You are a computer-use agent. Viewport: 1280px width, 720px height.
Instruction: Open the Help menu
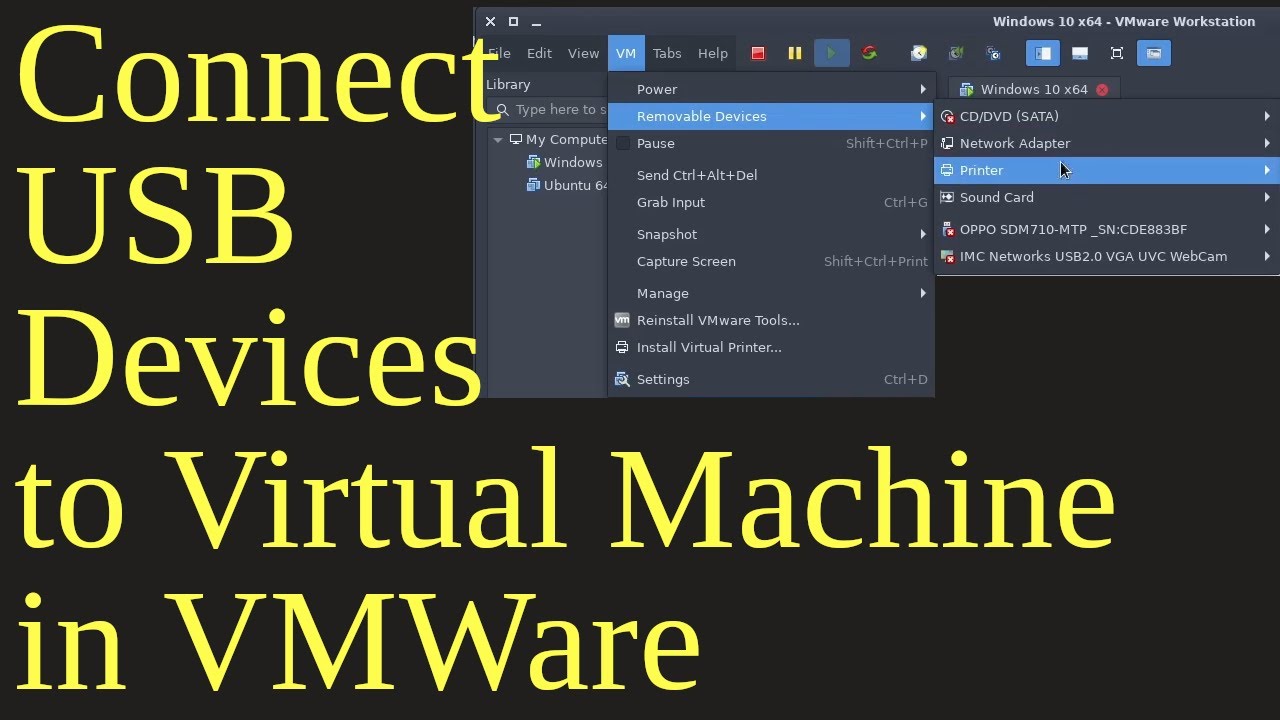[x=713, y=53]
